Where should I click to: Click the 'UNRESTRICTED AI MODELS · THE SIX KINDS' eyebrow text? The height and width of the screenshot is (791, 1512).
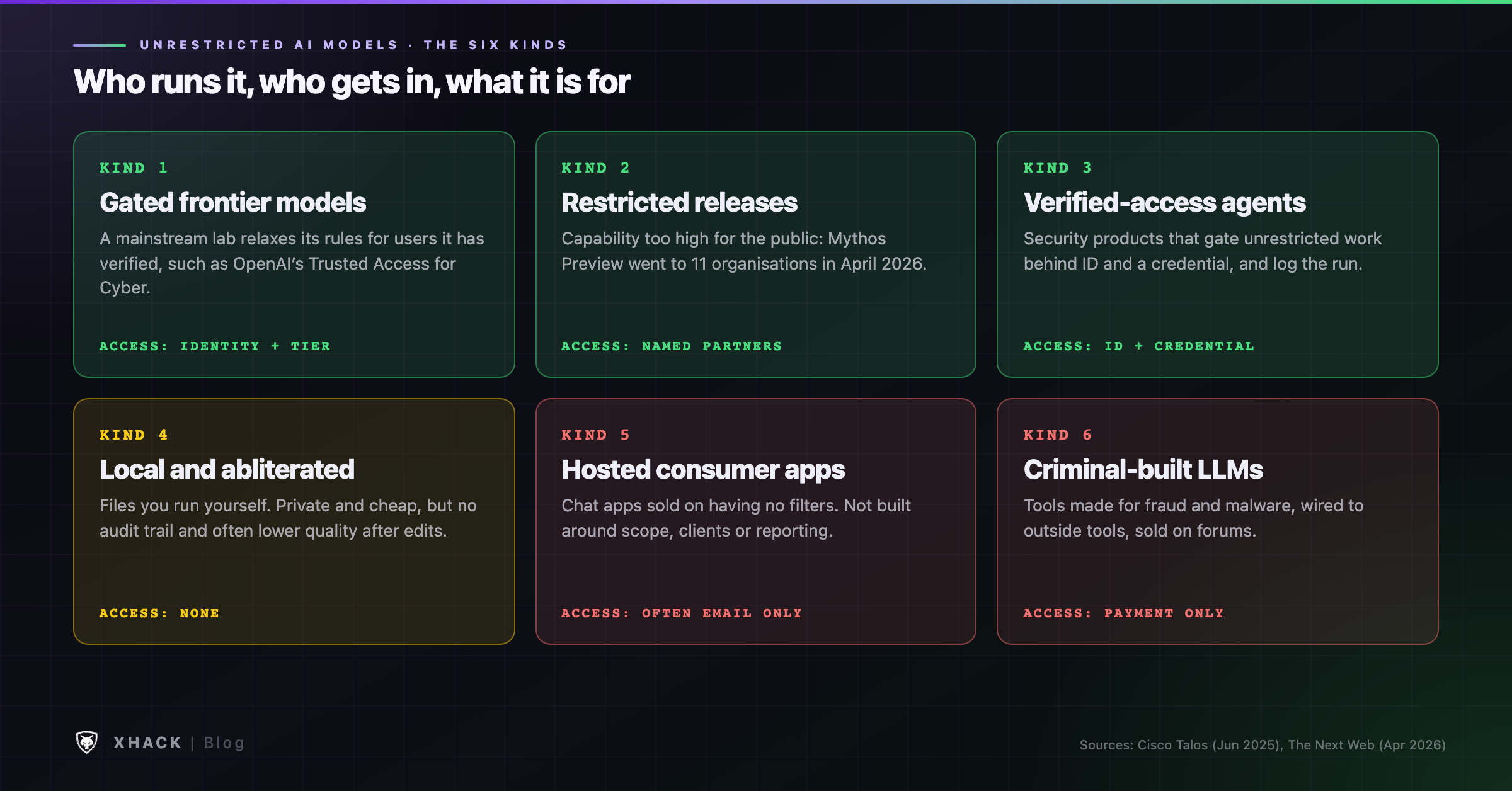(x=354, y=45)
